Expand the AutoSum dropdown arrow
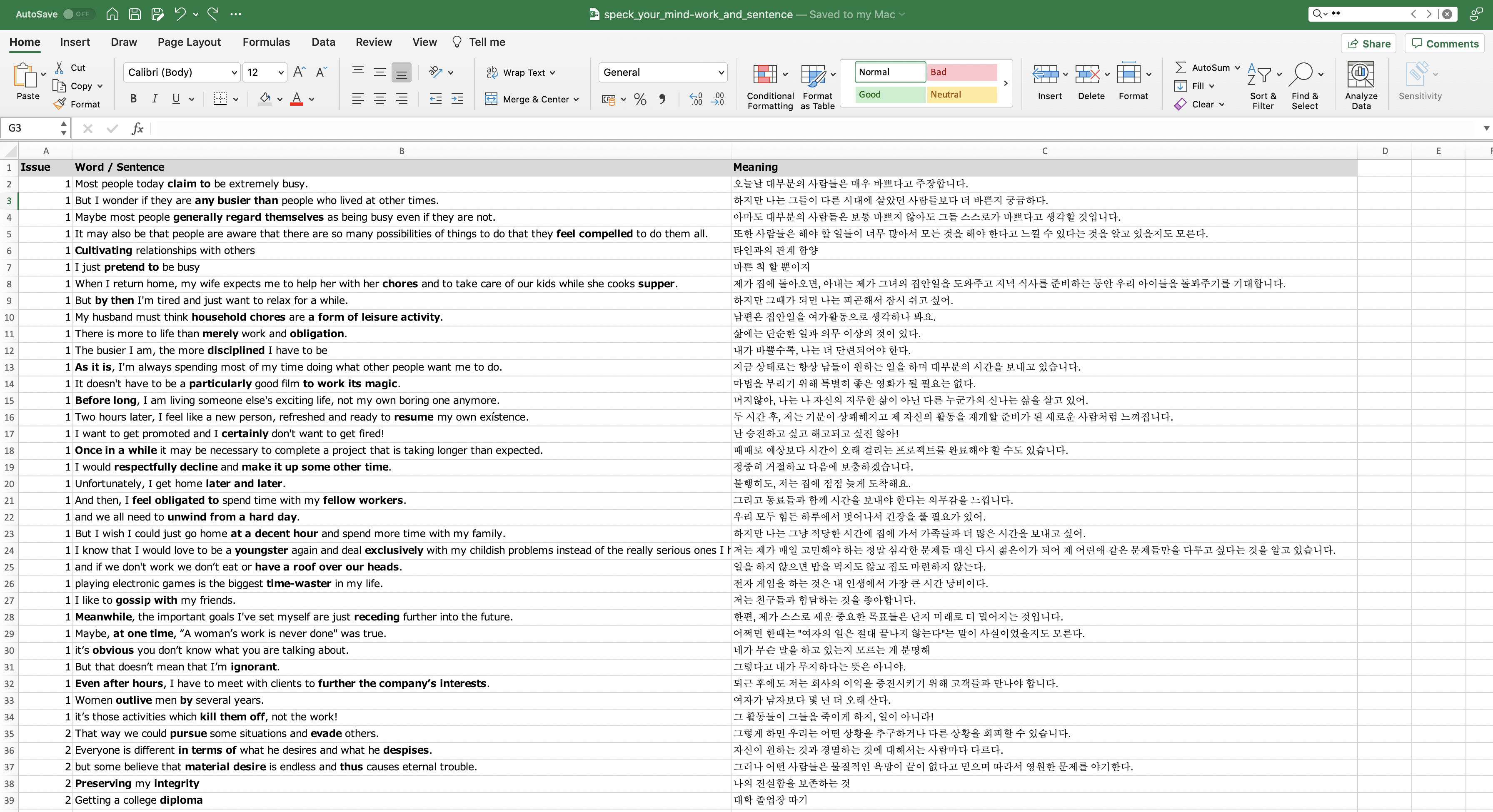The width and height of the screenshot is (1493, 812). click(1237, 68)
